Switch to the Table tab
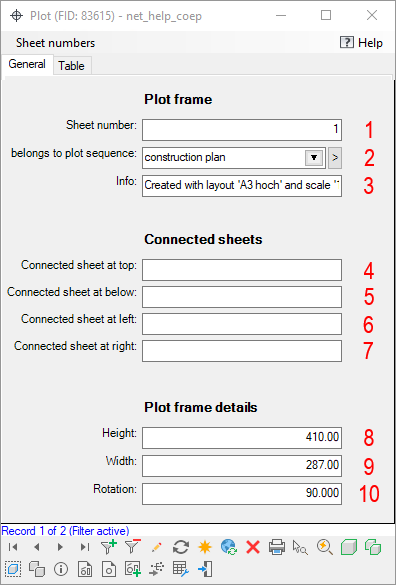Viewport: 396px width, 585px height. 71,66
